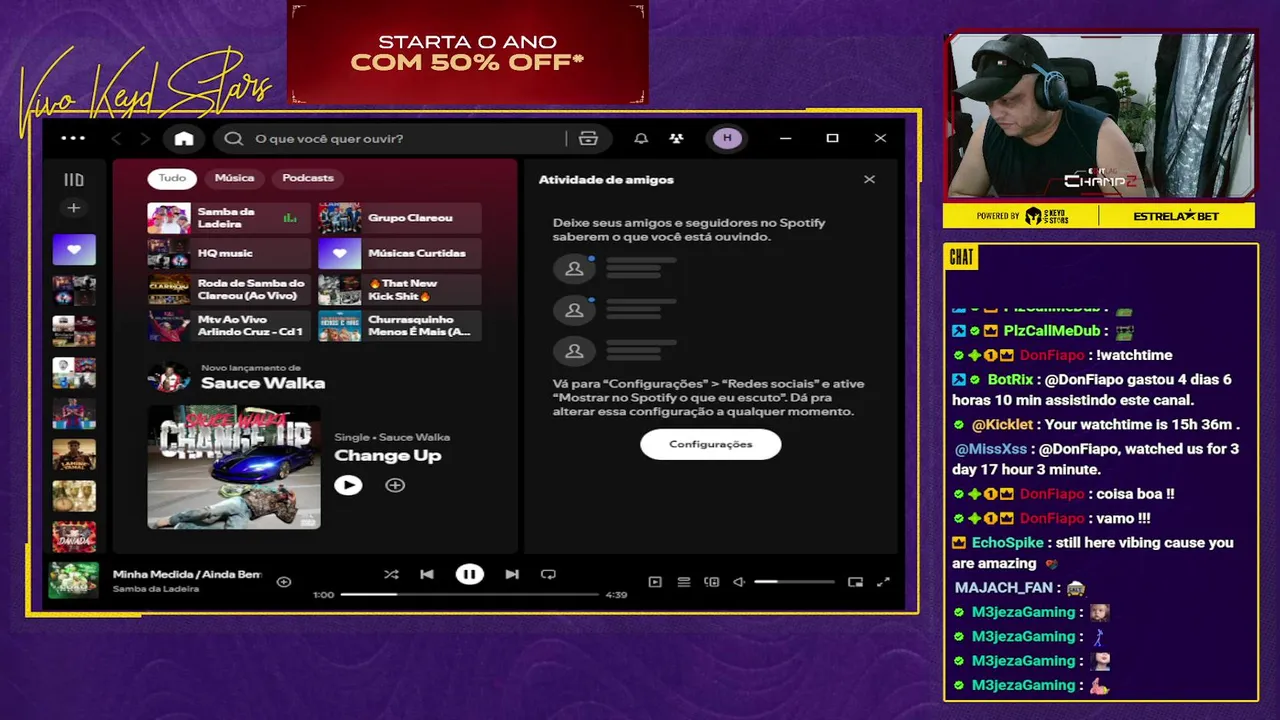1280x720 pixels.
Task: Click the EstrelaBet sponsor logo
Action: click(x=1177, y=216)
